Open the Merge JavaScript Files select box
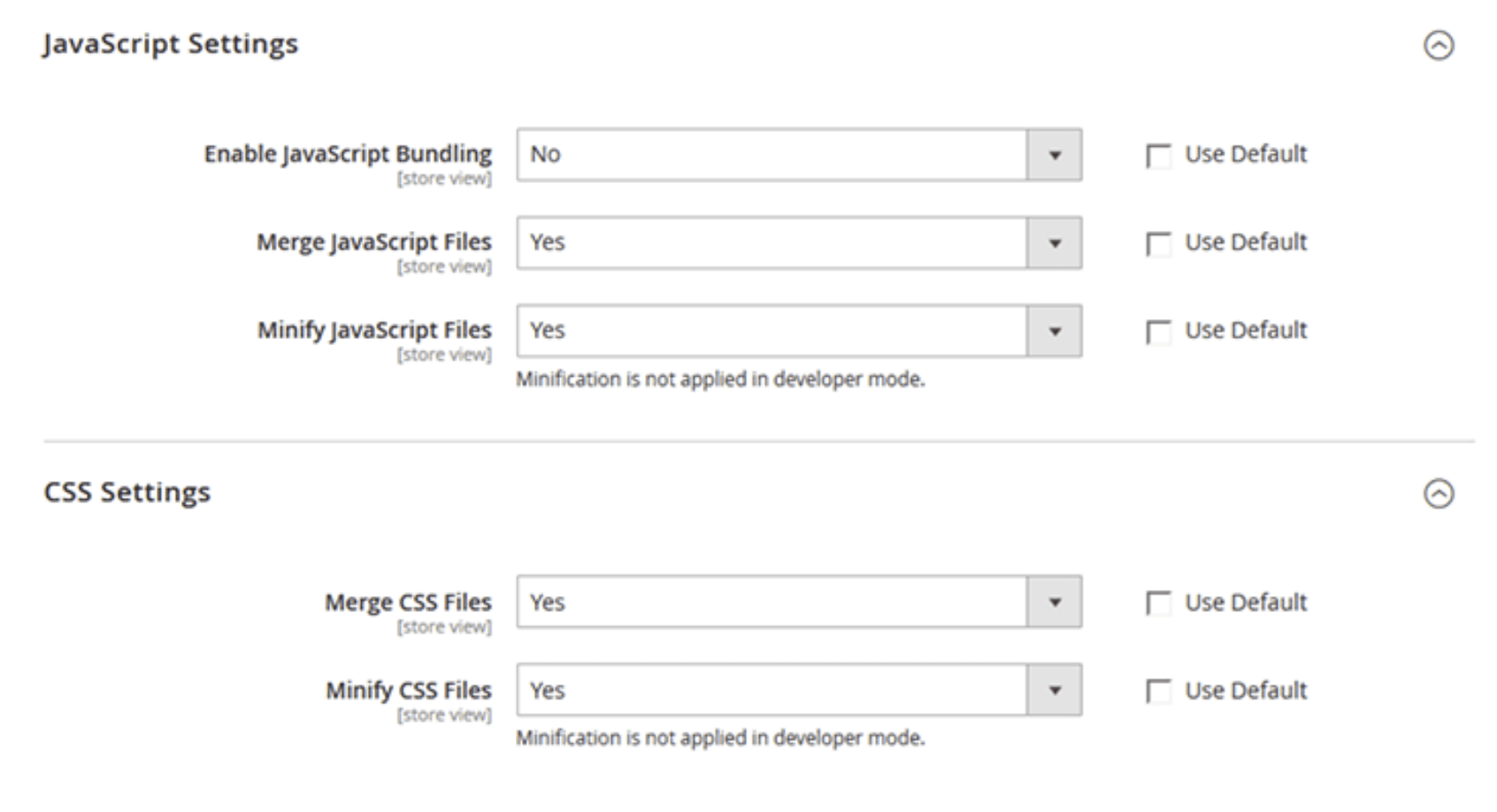 pos(799,243)
